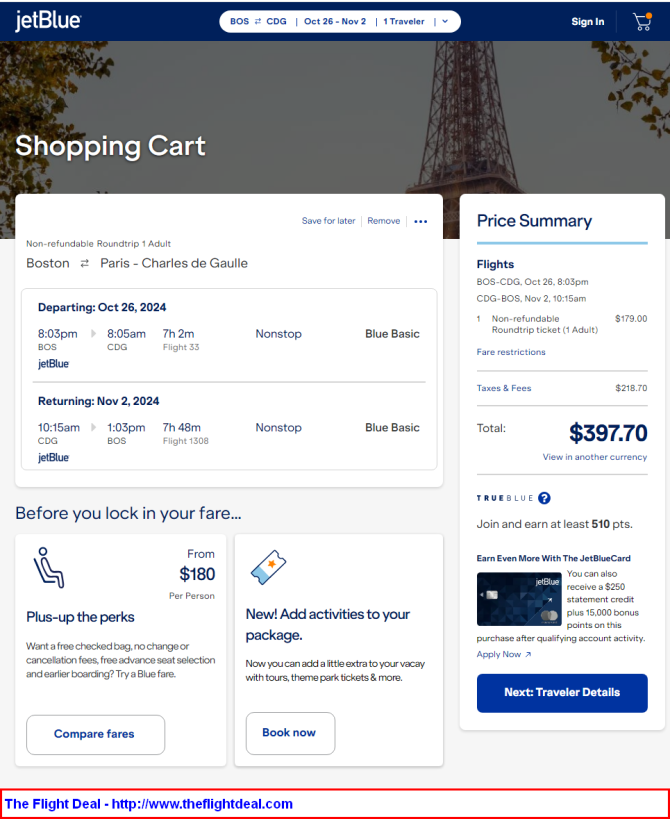Open Taxes & Fees breakdown
This screenshot has height=819, width=670.
pos(503,388)
